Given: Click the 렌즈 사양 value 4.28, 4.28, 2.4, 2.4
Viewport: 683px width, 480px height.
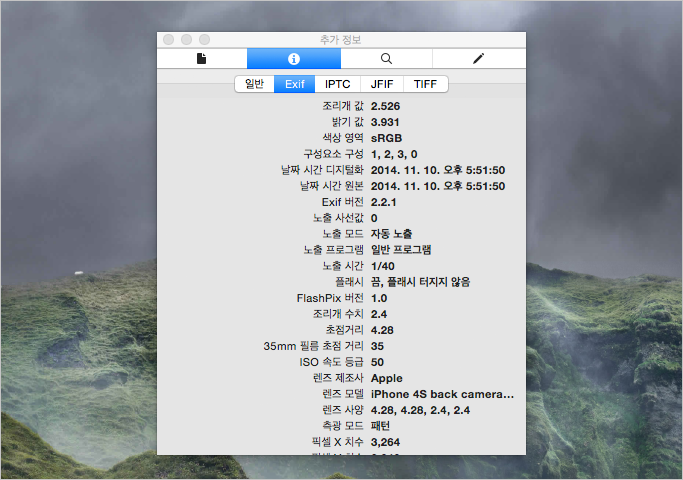Looking at the screenshot, I should 420,410.
